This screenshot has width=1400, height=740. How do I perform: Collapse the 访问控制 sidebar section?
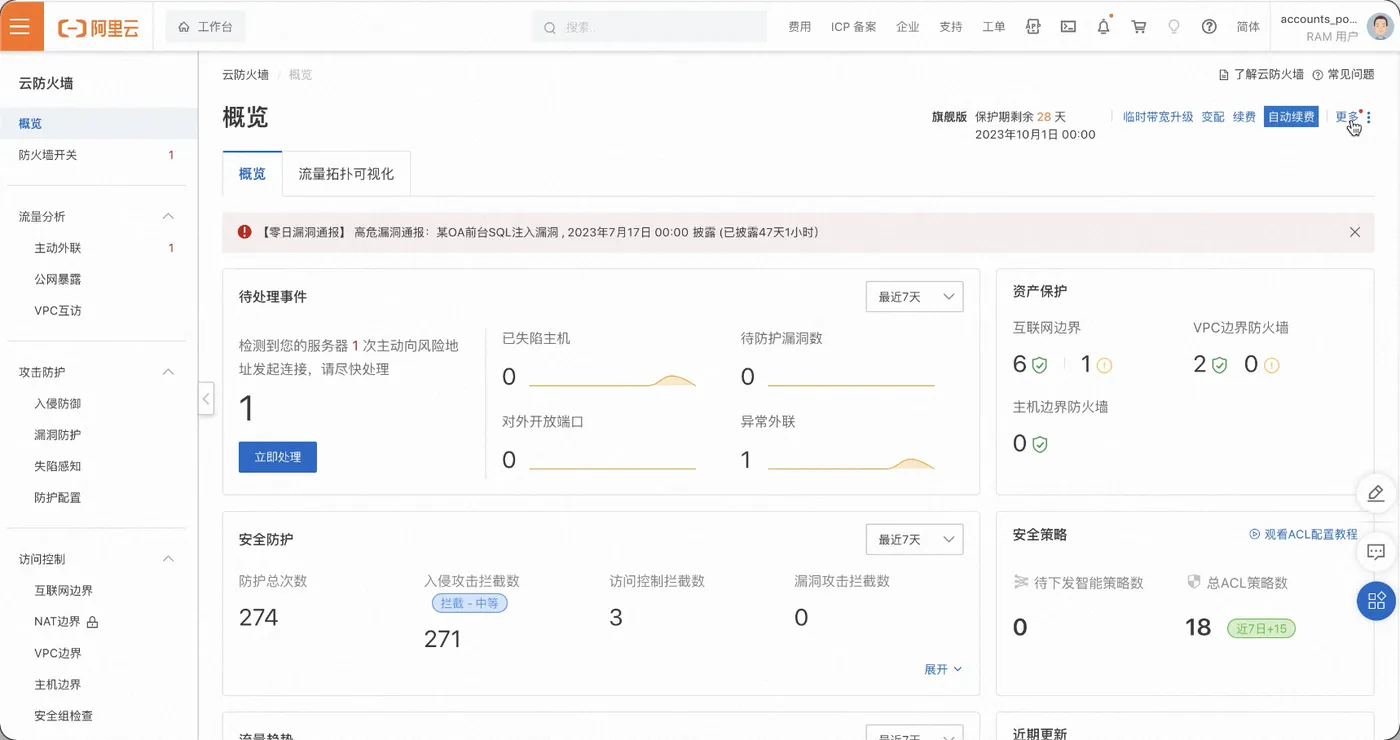coord(168,559)
